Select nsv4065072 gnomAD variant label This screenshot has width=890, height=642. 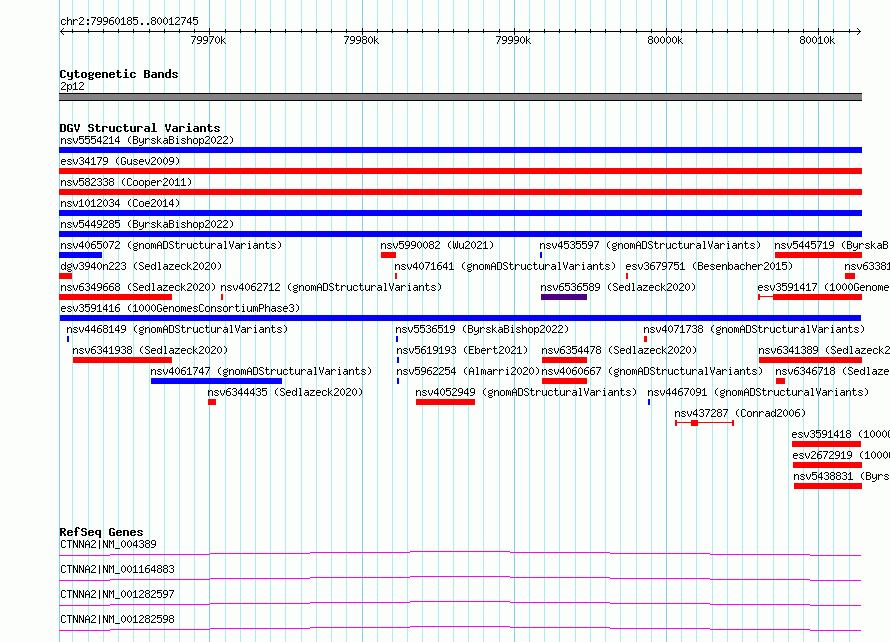pos(171,245)
